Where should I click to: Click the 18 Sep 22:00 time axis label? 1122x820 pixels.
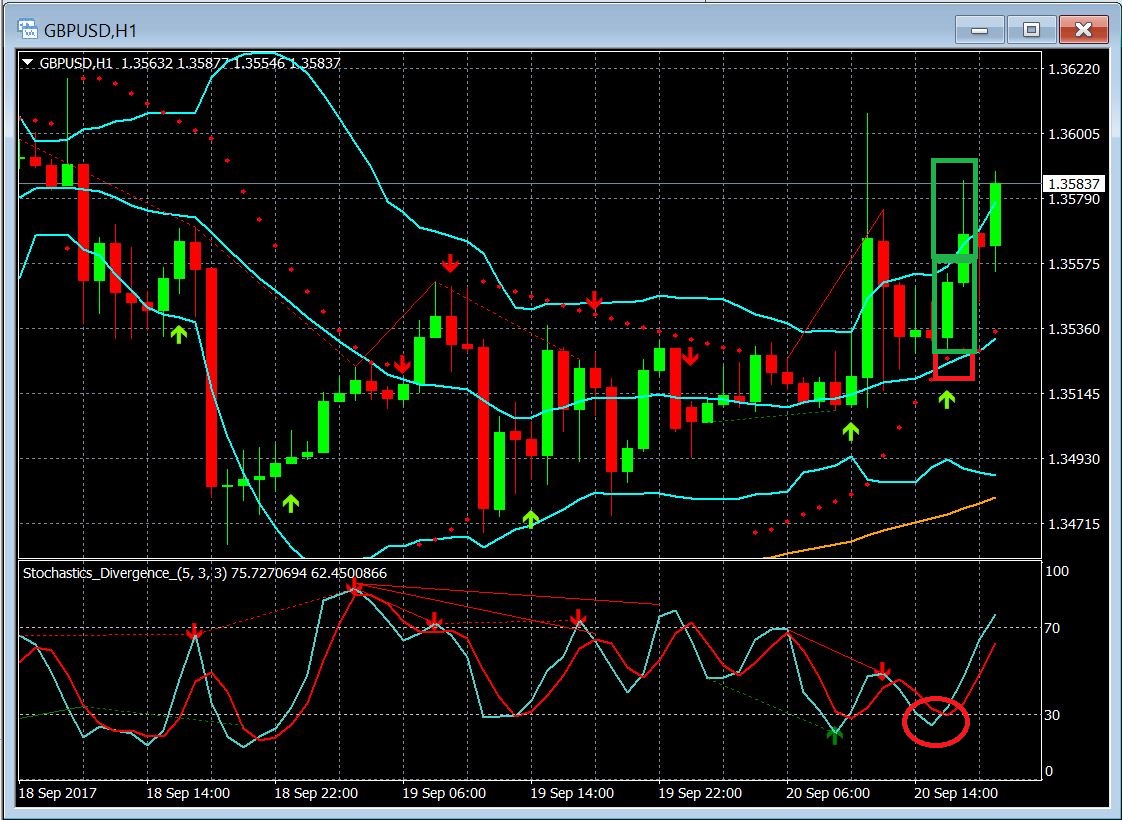[x=316, y=793]
